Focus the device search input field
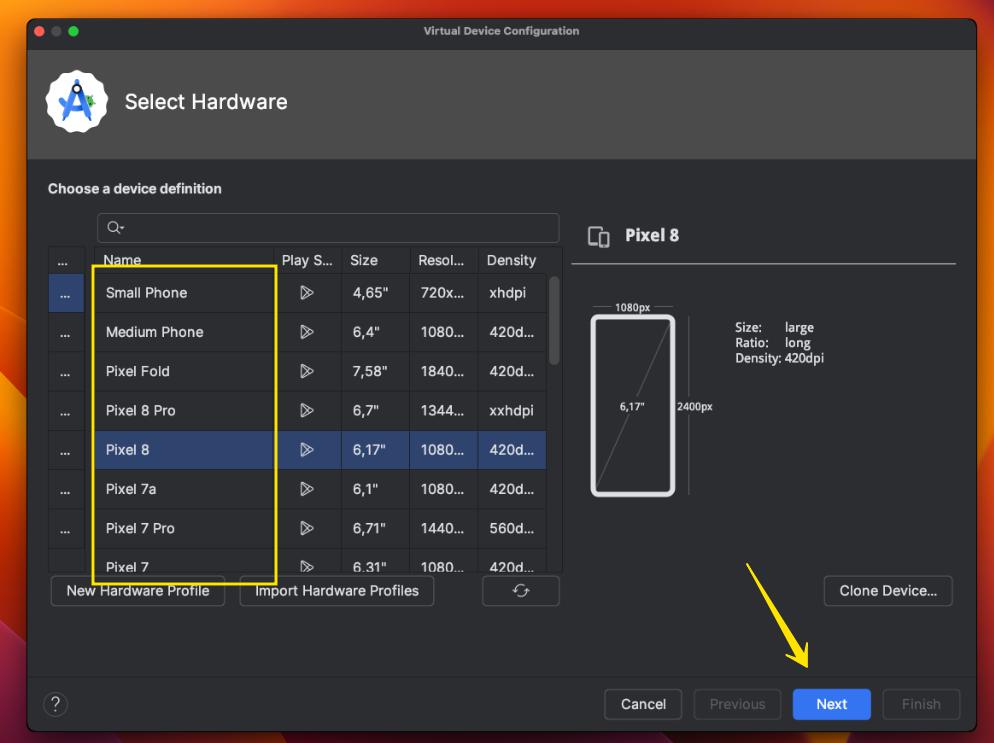Image resolution: width=994 pixels, height=743 pixels. (x=328, y=228)
